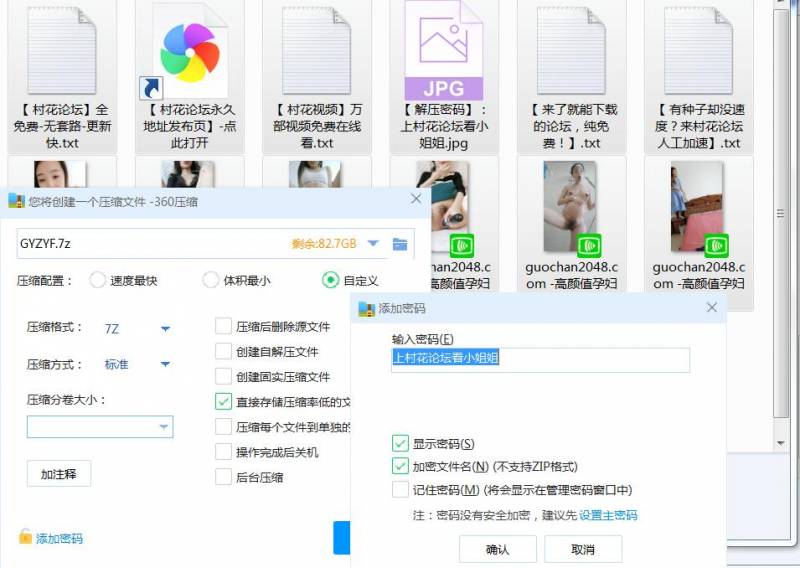The height and width of the screenshot is (568, 800).
Task: Select the 全免费-无套路 txt file icon
Action: [62, 50]
